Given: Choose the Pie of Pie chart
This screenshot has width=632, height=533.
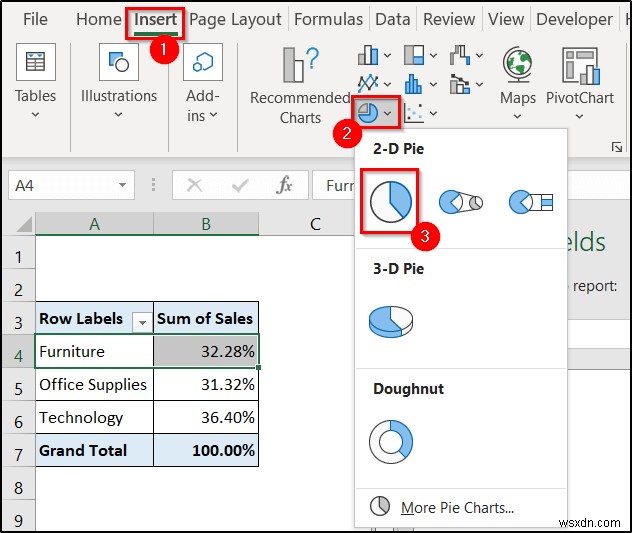Looking at the screenshot, I should (461, 202).
